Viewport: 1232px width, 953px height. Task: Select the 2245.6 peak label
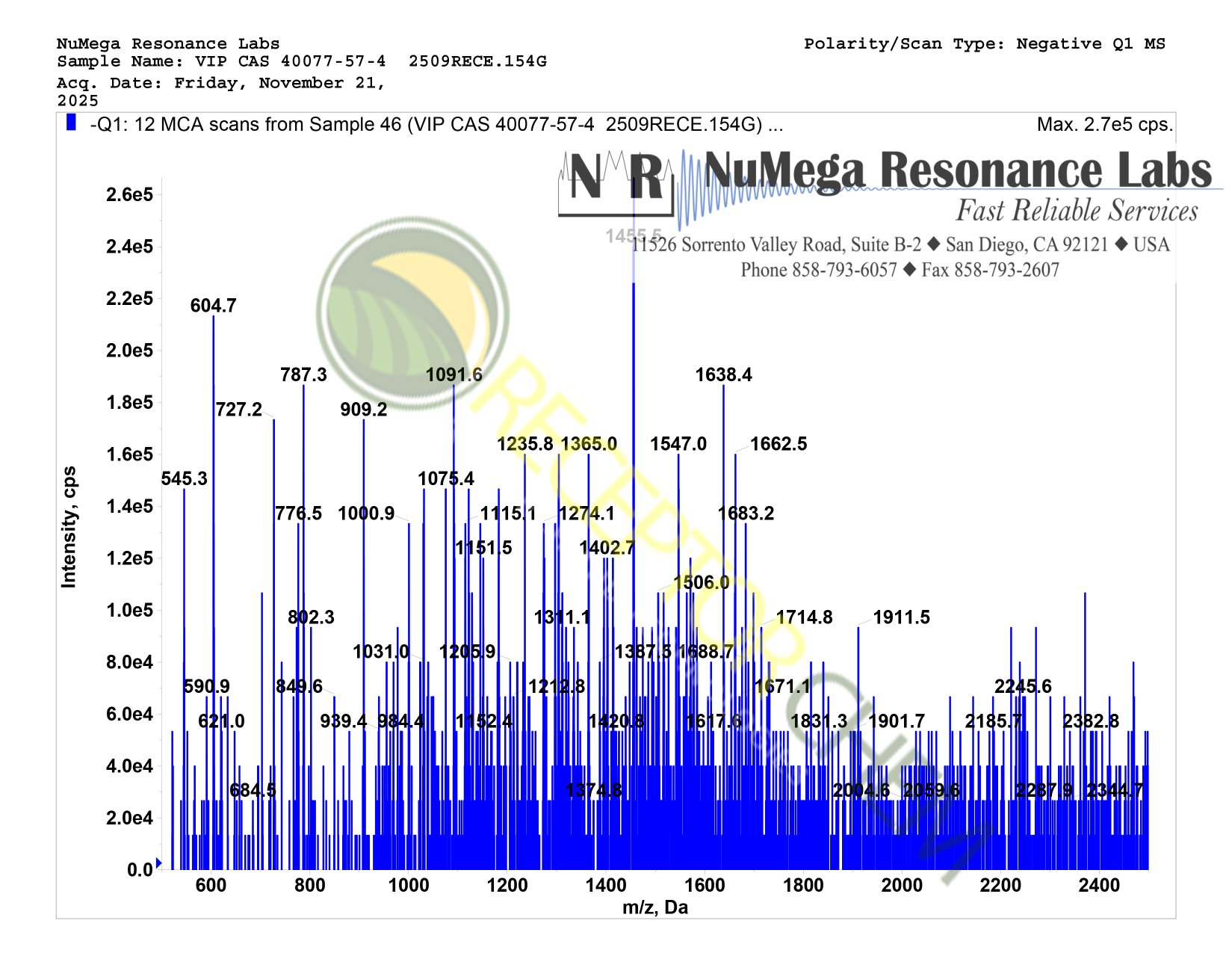click(x=1022, y=686)
